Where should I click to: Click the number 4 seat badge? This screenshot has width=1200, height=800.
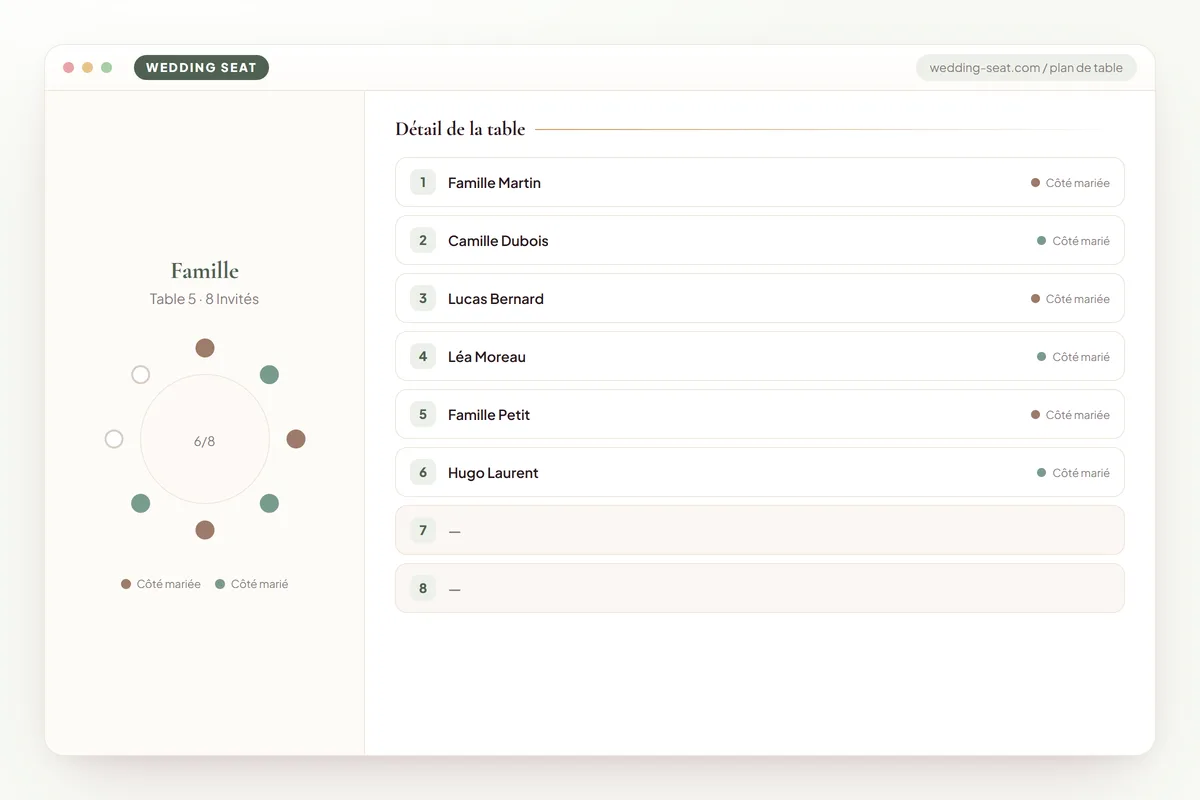click(423, 356)
